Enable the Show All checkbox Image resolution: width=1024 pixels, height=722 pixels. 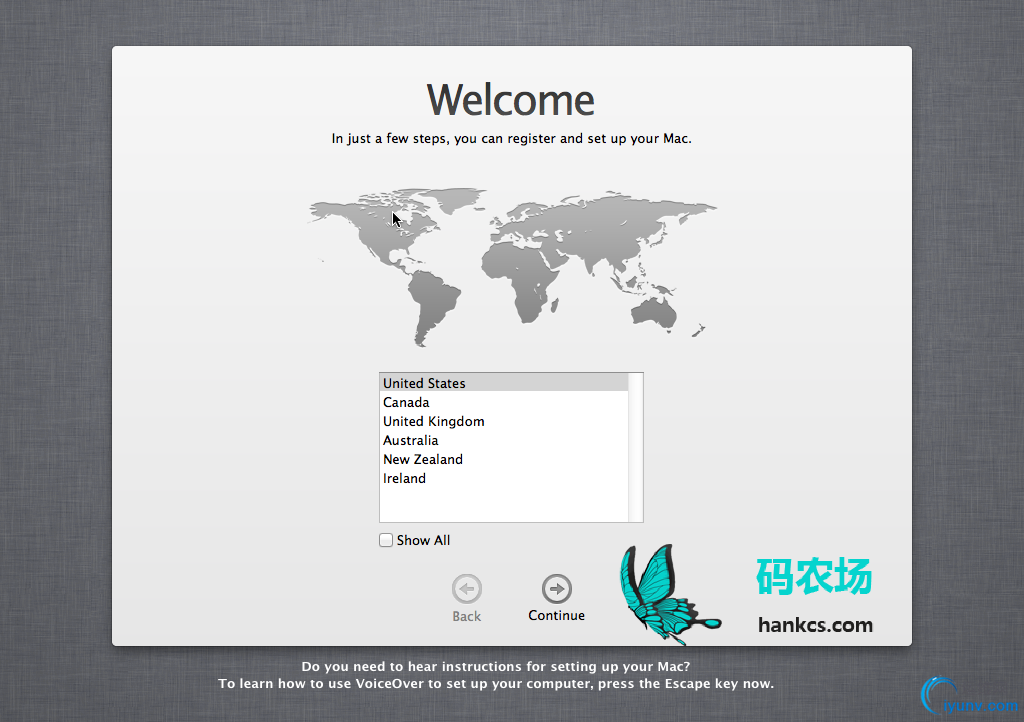click(386, 541)
